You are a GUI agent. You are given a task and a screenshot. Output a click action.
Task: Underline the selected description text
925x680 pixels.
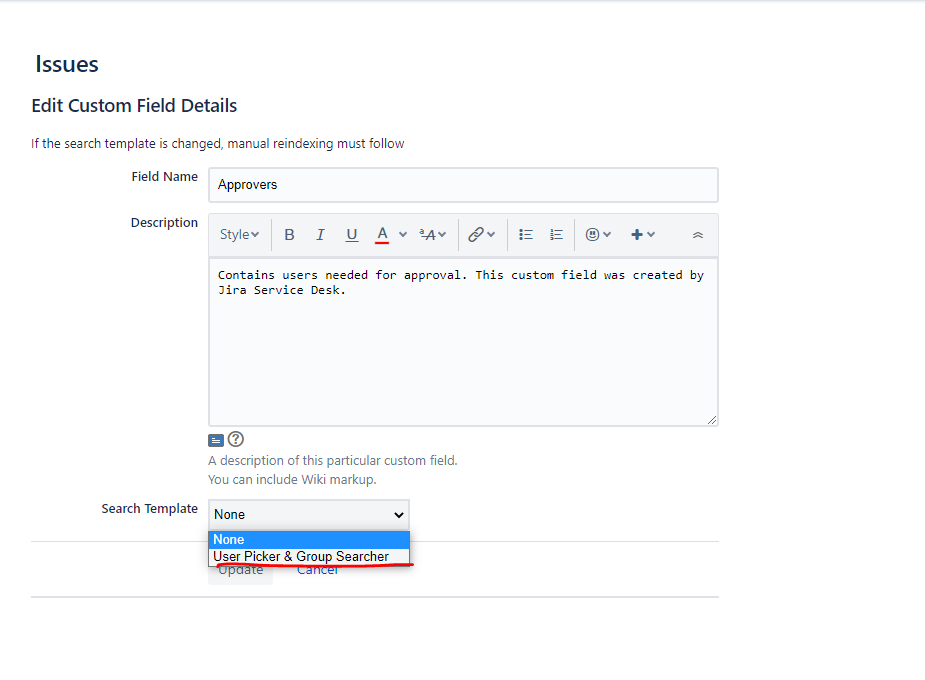352,235
